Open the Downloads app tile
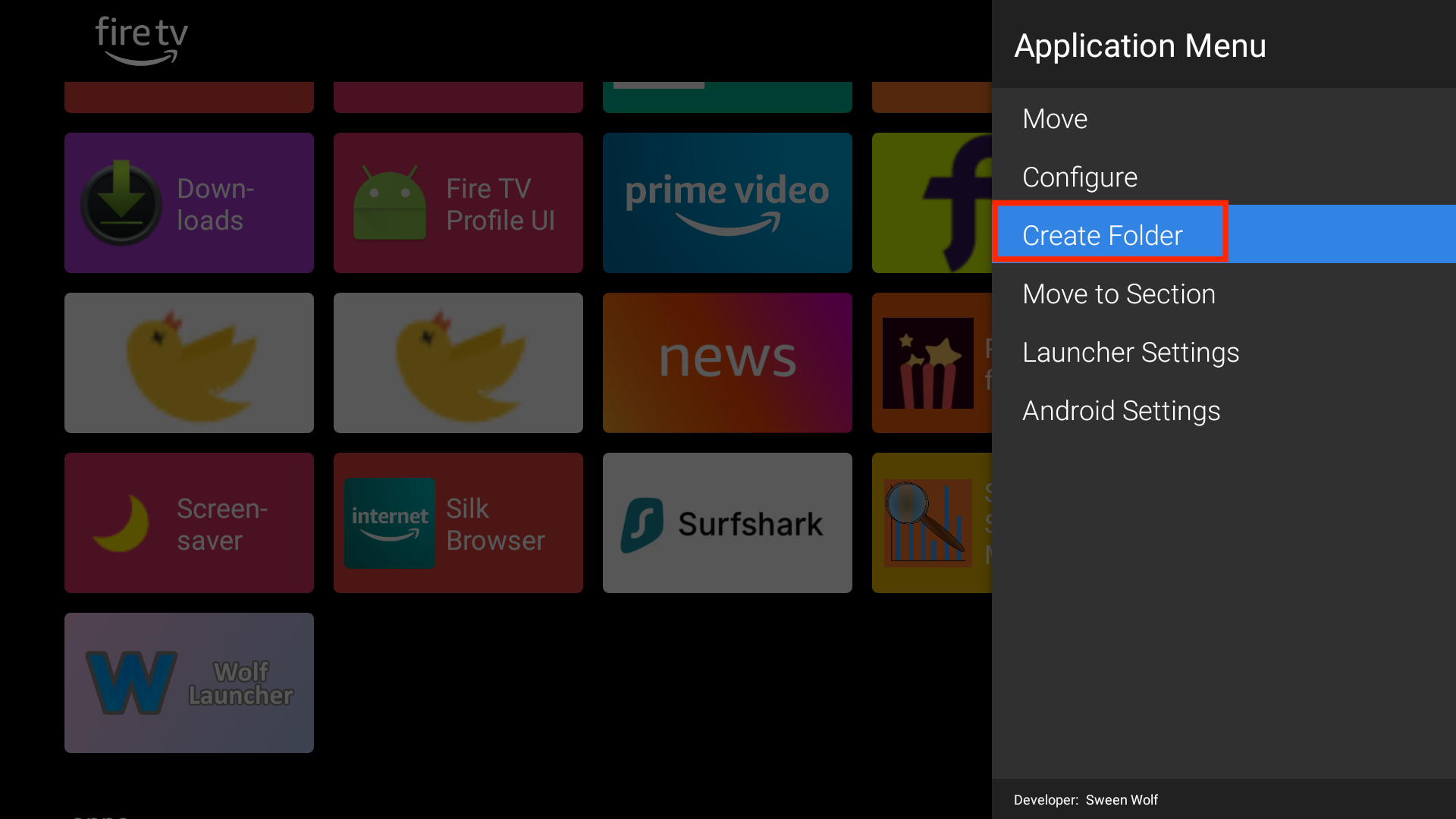Image resolution: width=1456 pixels, height=819 pixels. point(189,202)
